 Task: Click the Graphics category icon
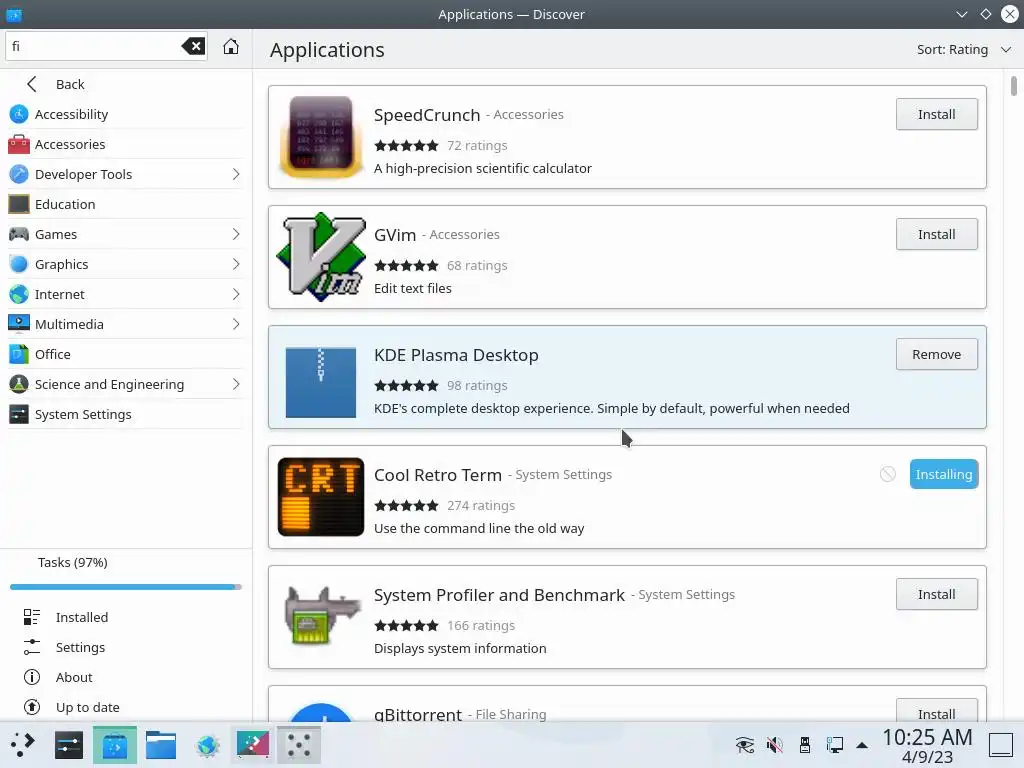pos(19,264)
